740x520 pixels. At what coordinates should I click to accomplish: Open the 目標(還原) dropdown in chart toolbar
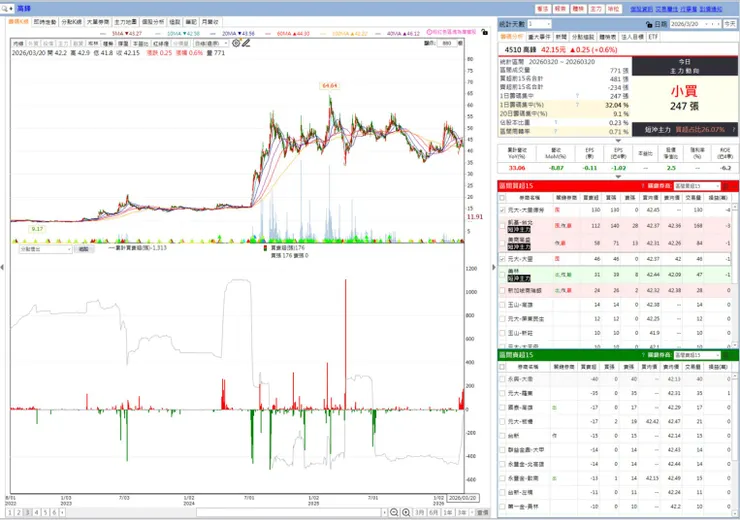211,43
